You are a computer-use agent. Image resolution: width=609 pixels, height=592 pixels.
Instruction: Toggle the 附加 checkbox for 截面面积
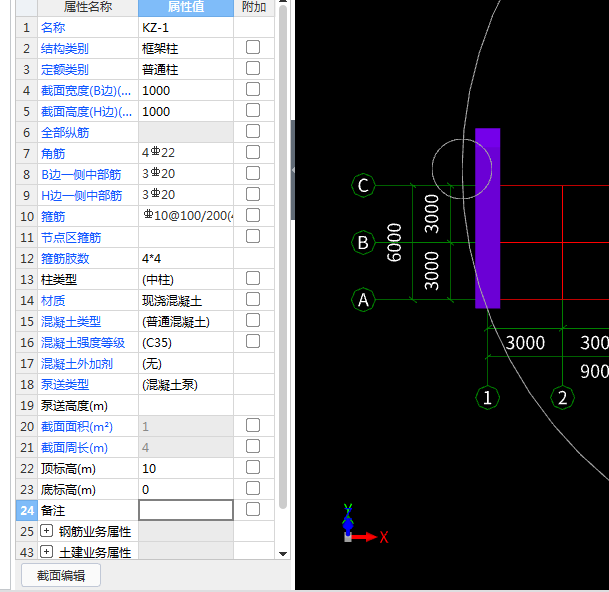point(253,425)
